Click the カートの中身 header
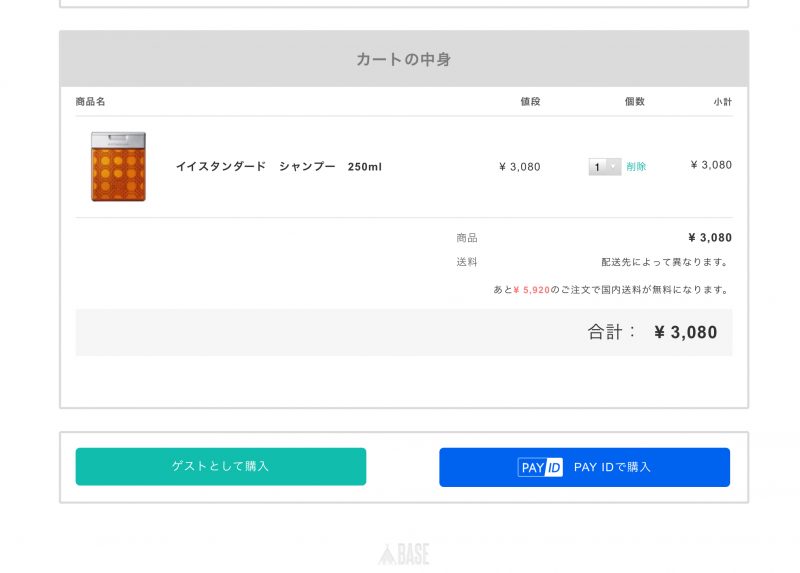The height and width of the screenshot is (573, 800). point(403,59)
